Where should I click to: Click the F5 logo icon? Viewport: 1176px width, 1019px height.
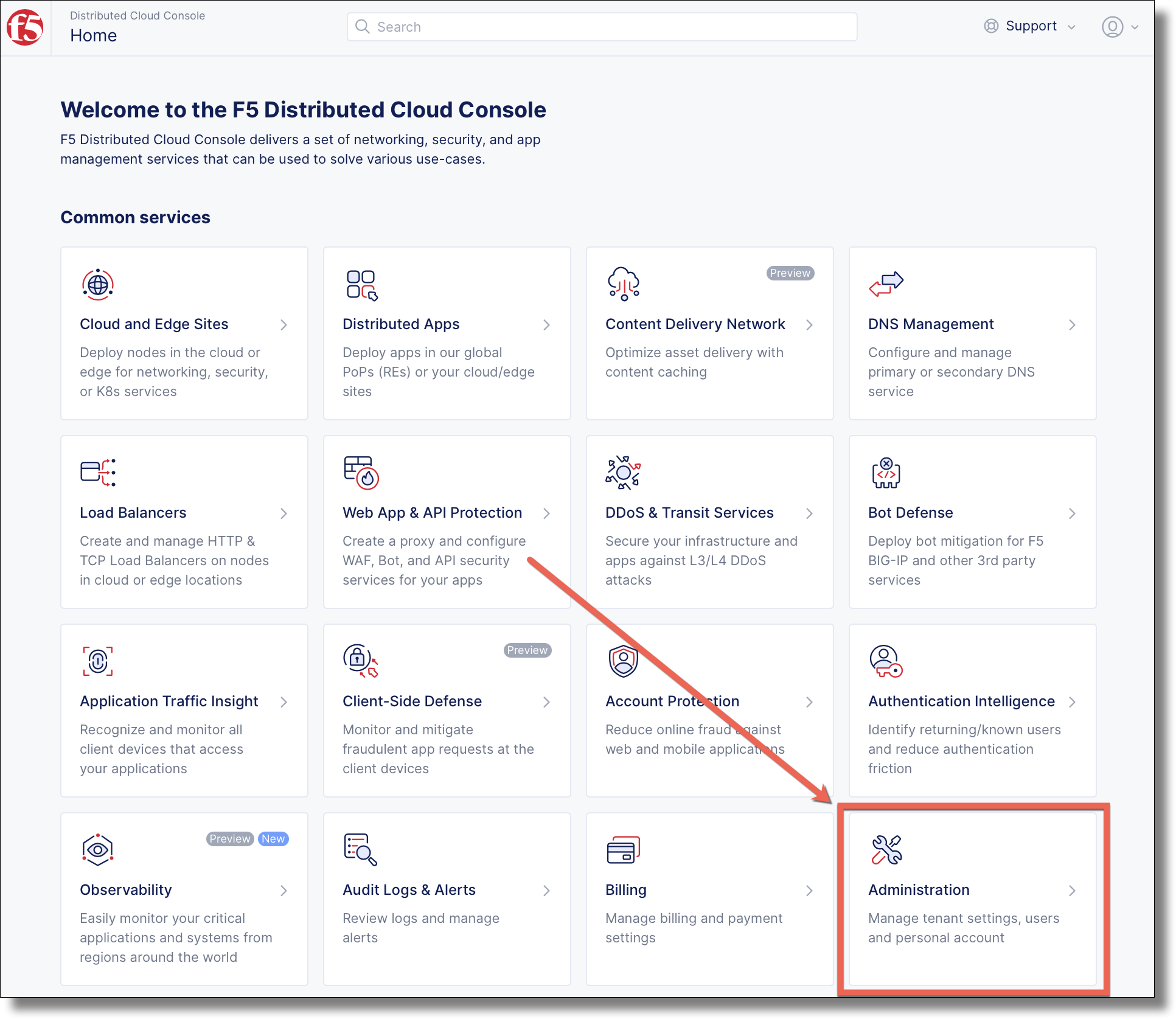[25, 27]
